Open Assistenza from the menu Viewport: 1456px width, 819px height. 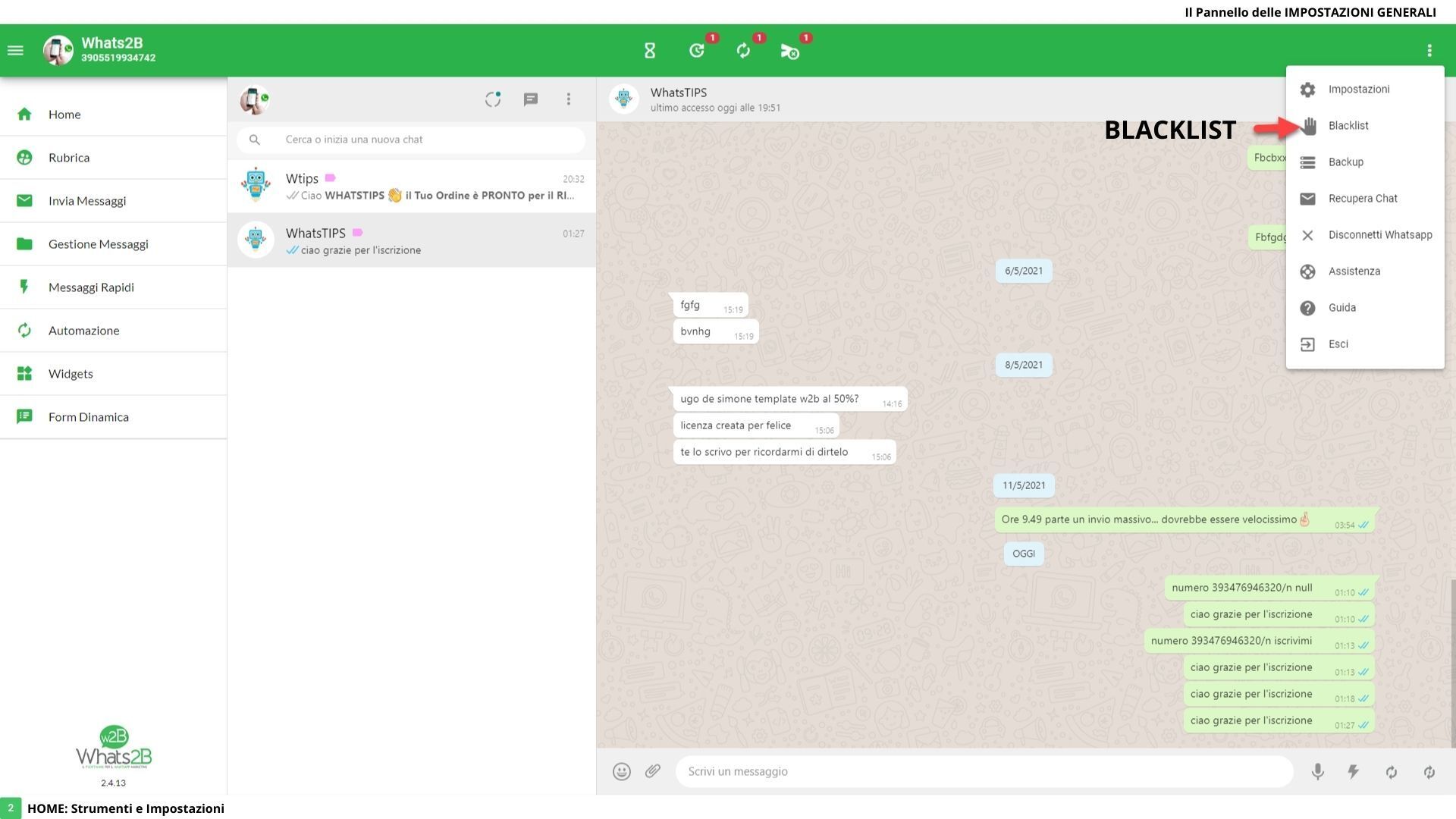point(1365,271)
